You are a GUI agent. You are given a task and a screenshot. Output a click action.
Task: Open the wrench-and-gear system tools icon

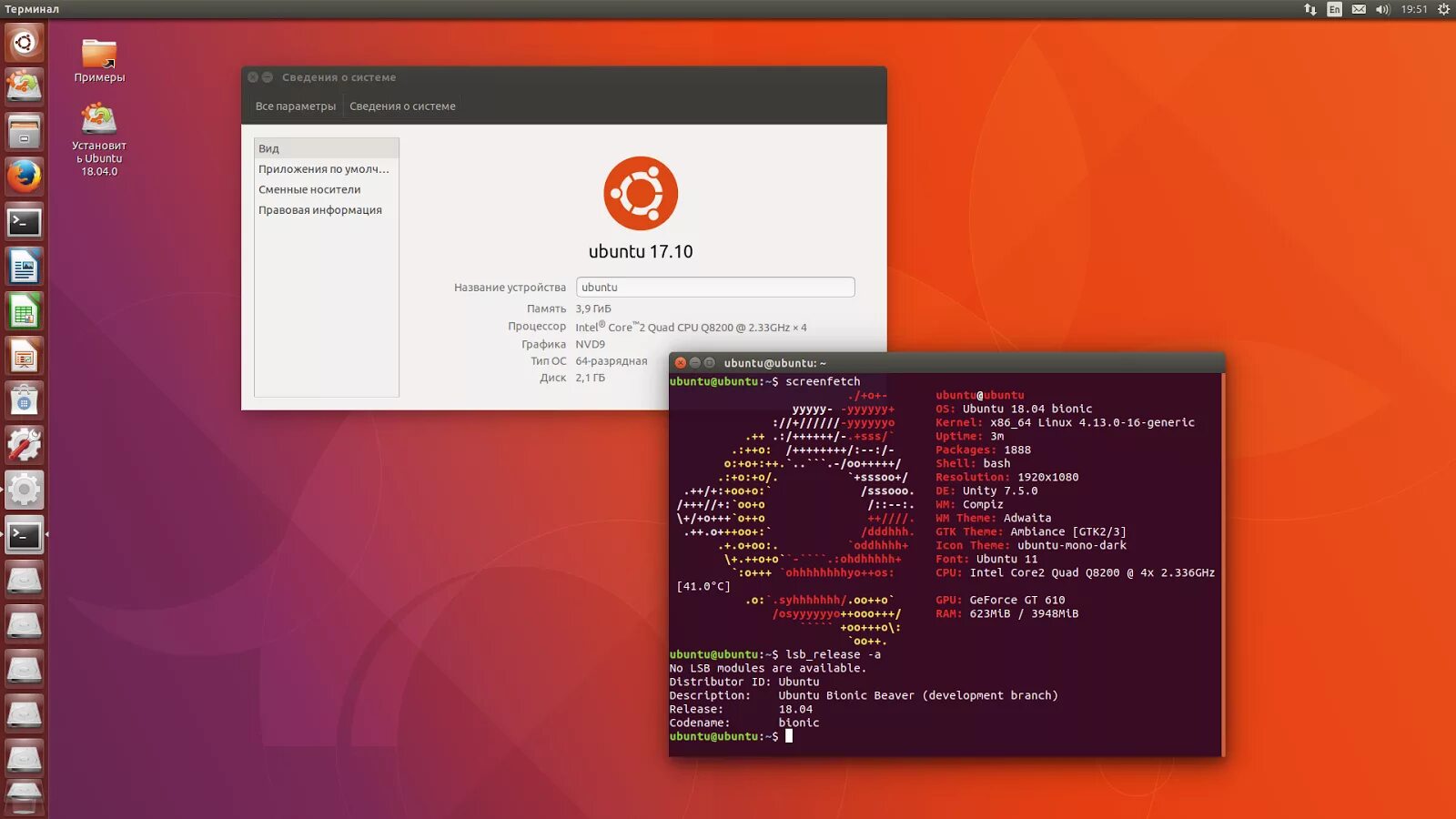24,445
